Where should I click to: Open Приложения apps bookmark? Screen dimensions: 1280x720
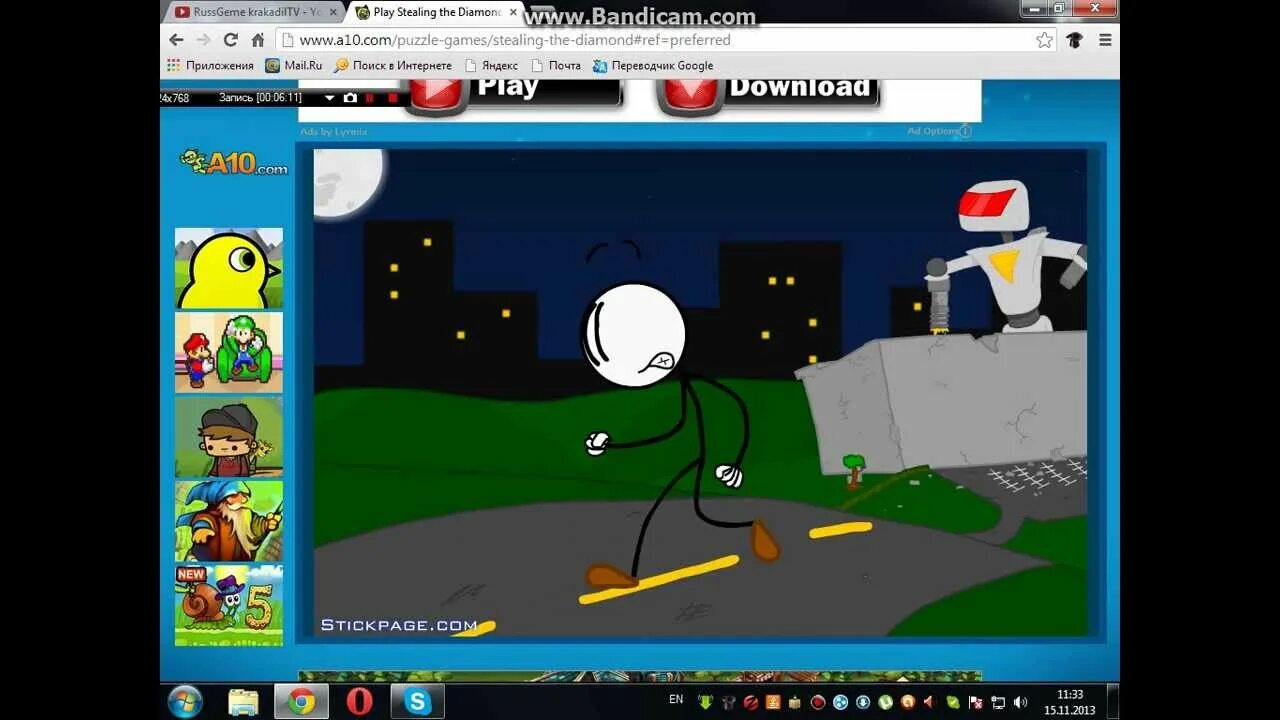(x=210, y=66)
